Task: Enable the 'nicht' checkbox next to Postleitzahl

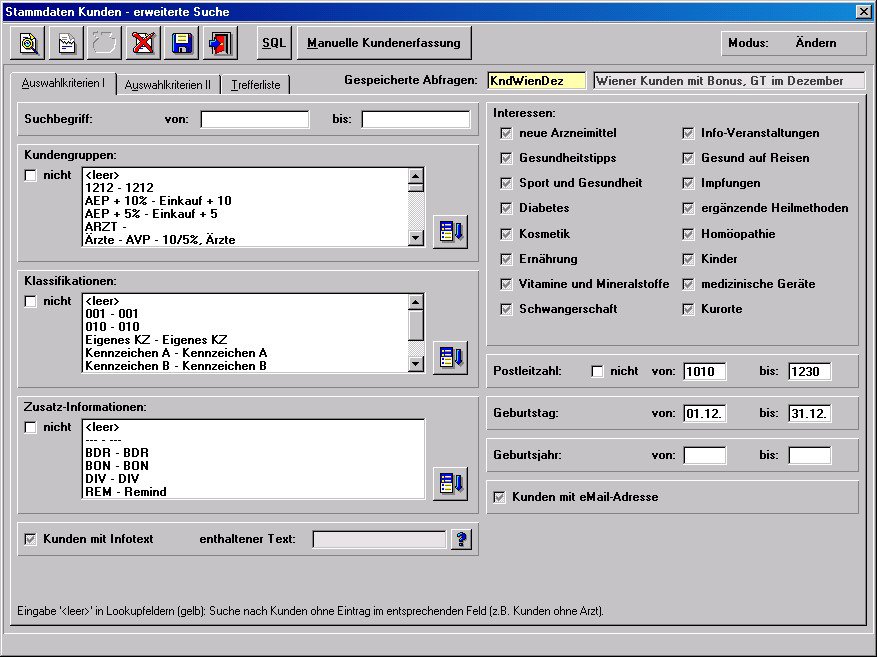Action: 598,372
